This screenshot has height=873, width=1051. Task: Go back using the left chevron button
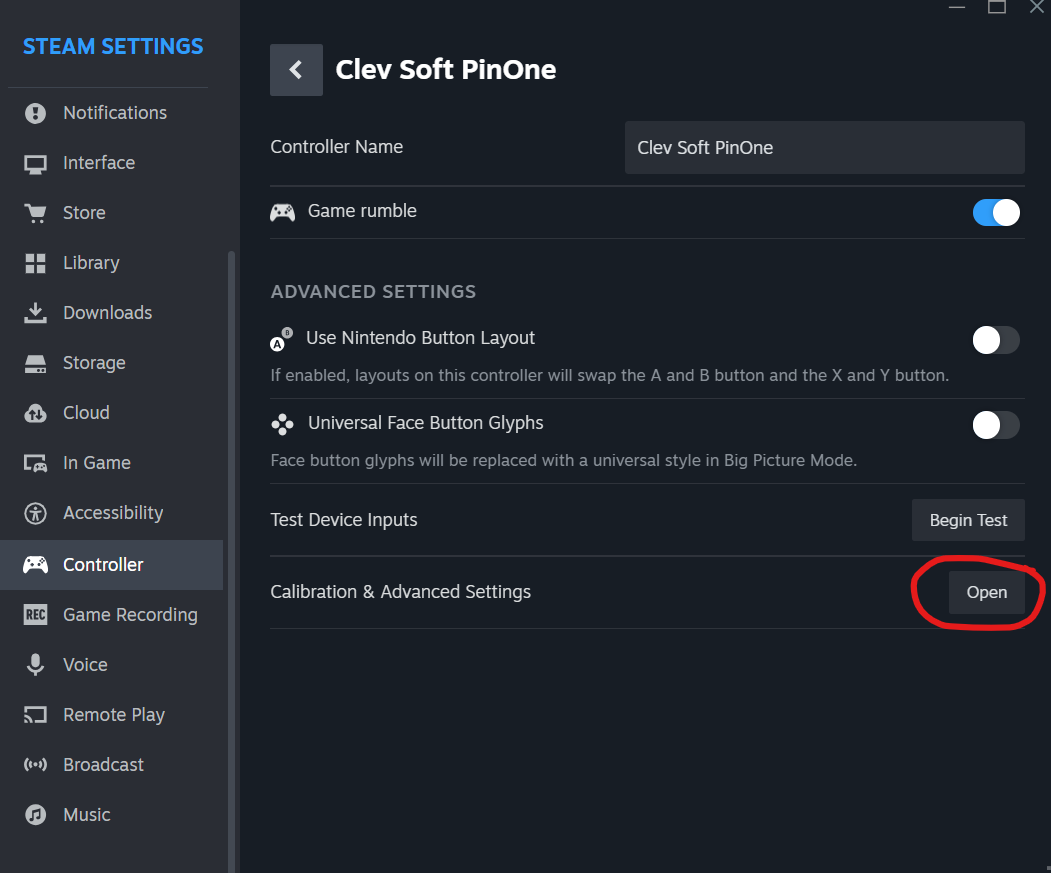[296, 70]
